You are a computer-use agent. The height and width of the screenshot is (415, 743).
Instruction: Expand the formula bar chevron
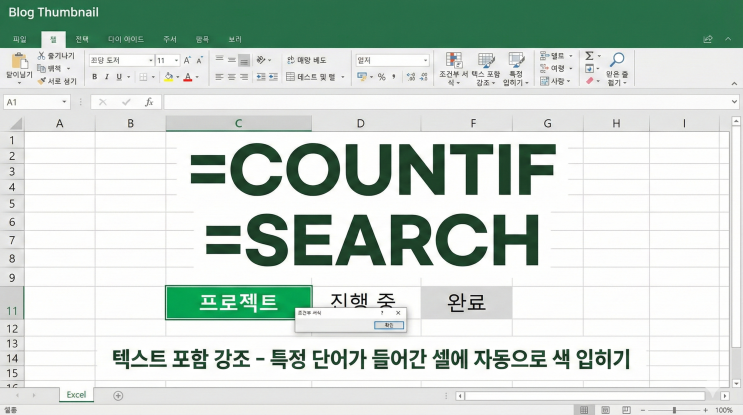(734, 102)
